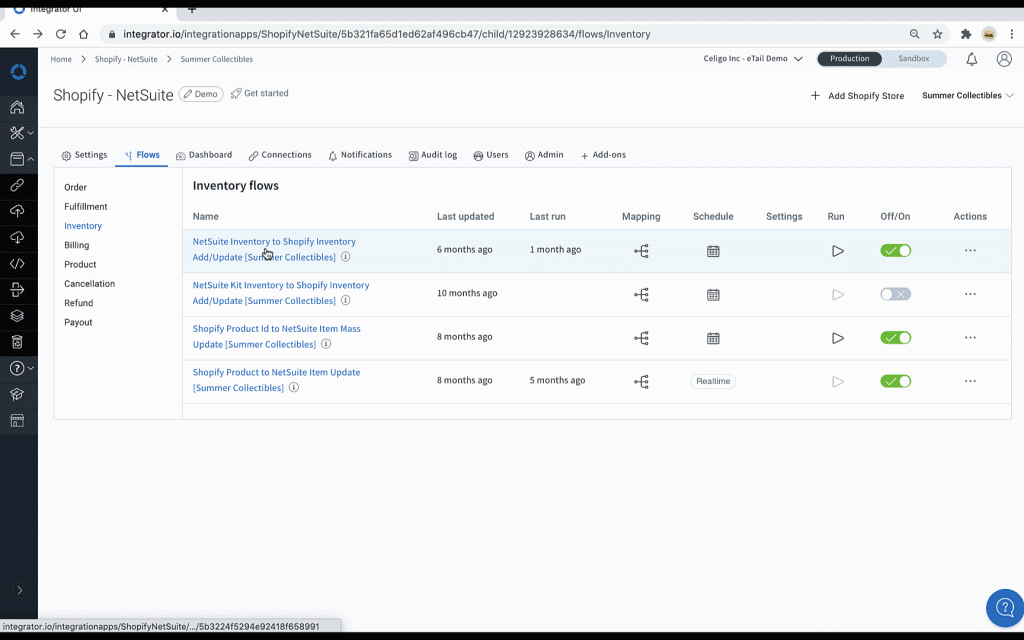The width and height of the screenshot is (1024, 640).
Task: Click the Get started link
Action: click(x=259, y=93)
